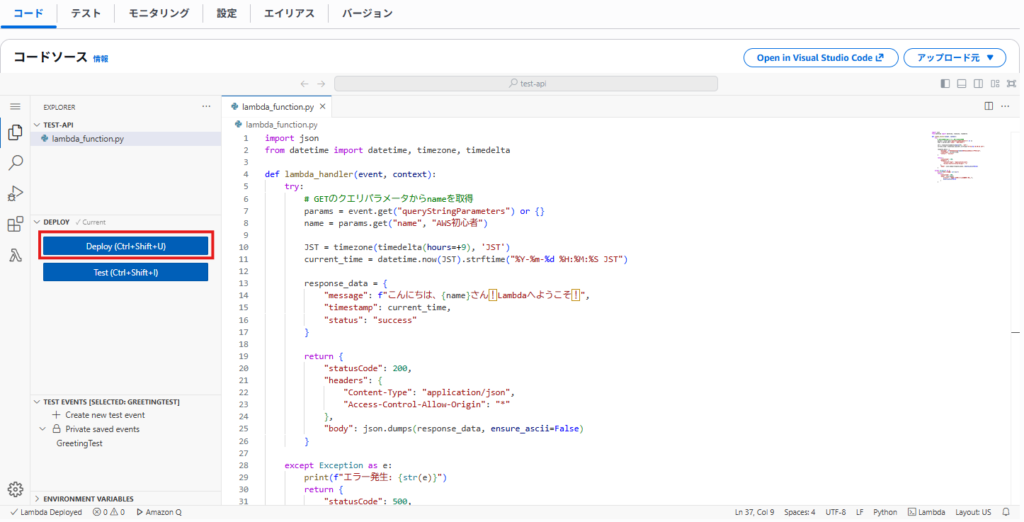
Task: Collapse the TEST EVENTS section
Action: (x=37, y=402)
